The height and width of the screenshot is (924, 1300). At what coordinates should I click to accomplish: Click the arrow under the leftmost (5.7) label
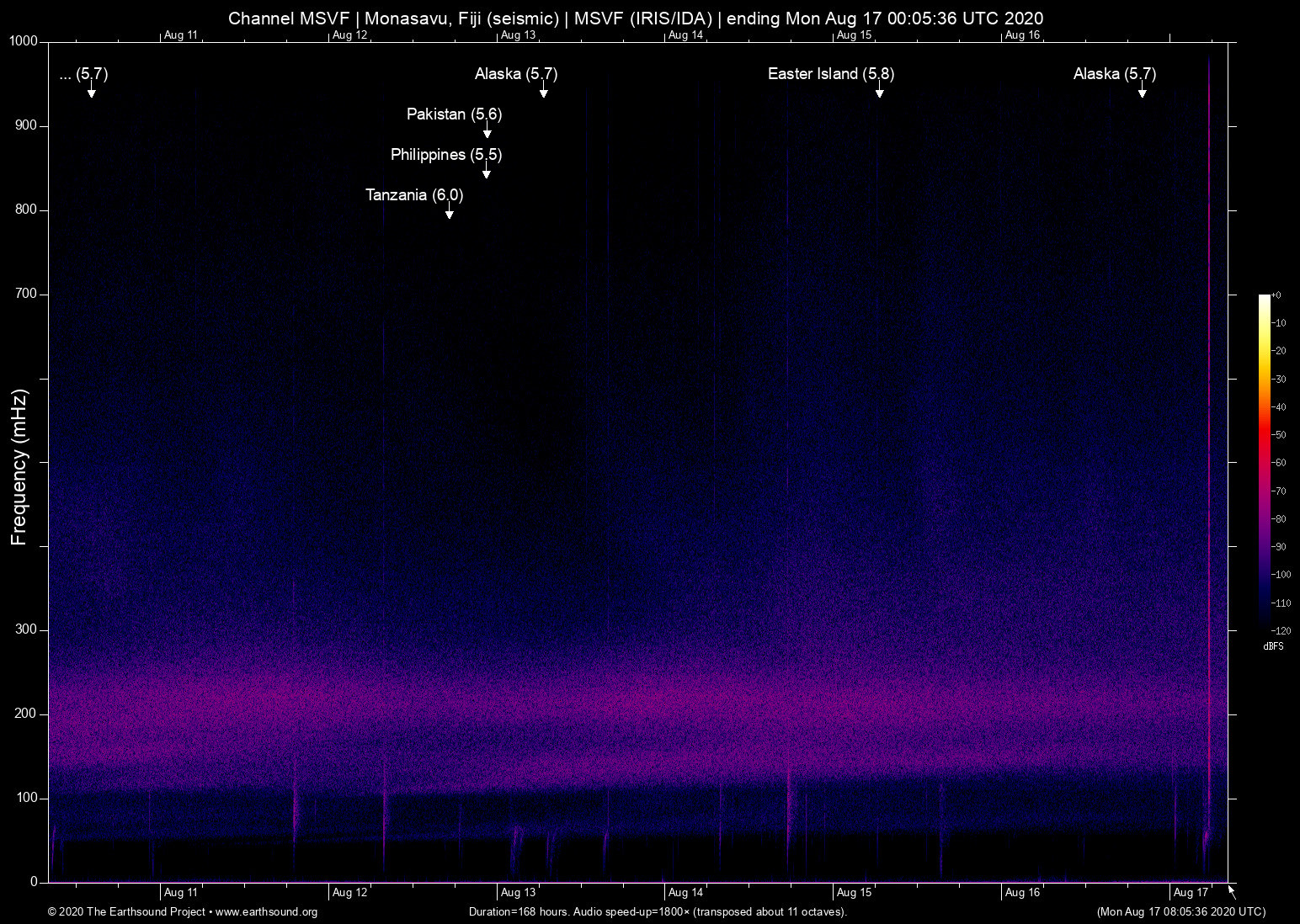click(91, 93)
